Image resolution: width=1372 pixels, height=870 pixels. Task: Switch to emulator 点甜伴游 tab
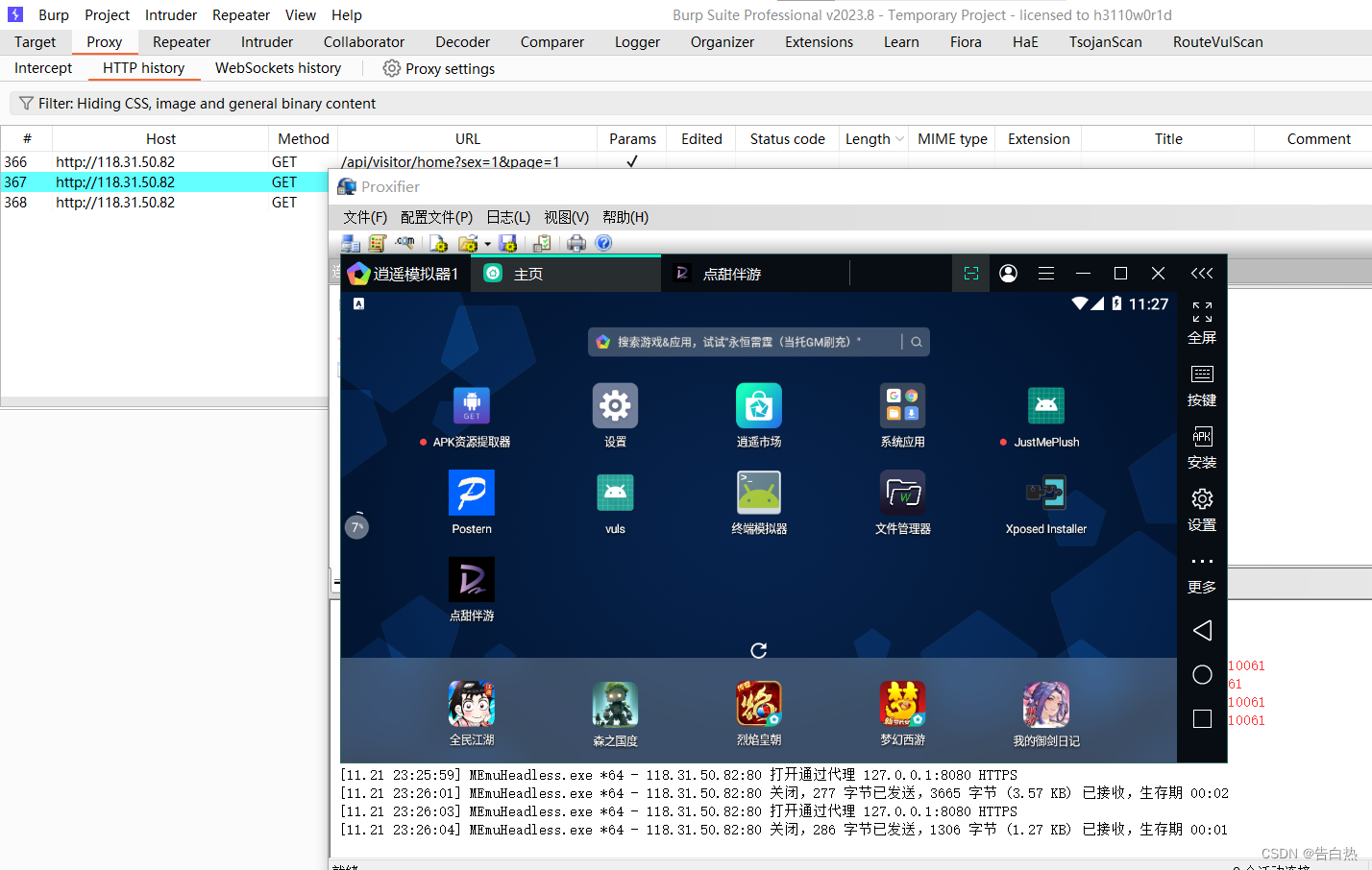pyautogui.click(x=755, y=274)
